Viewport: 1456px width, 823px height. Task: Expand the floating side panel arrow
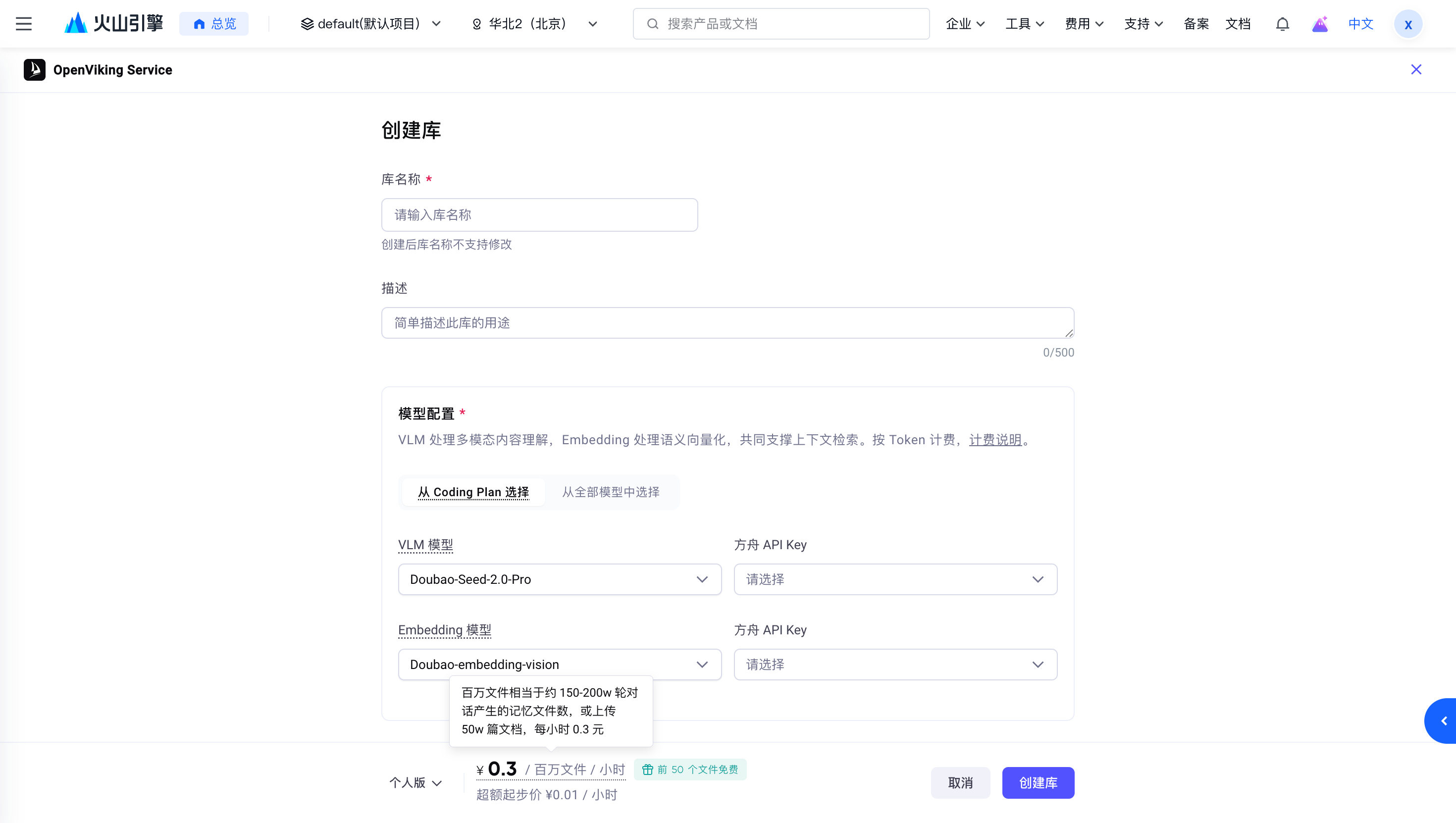click(x=1443, y=720)
